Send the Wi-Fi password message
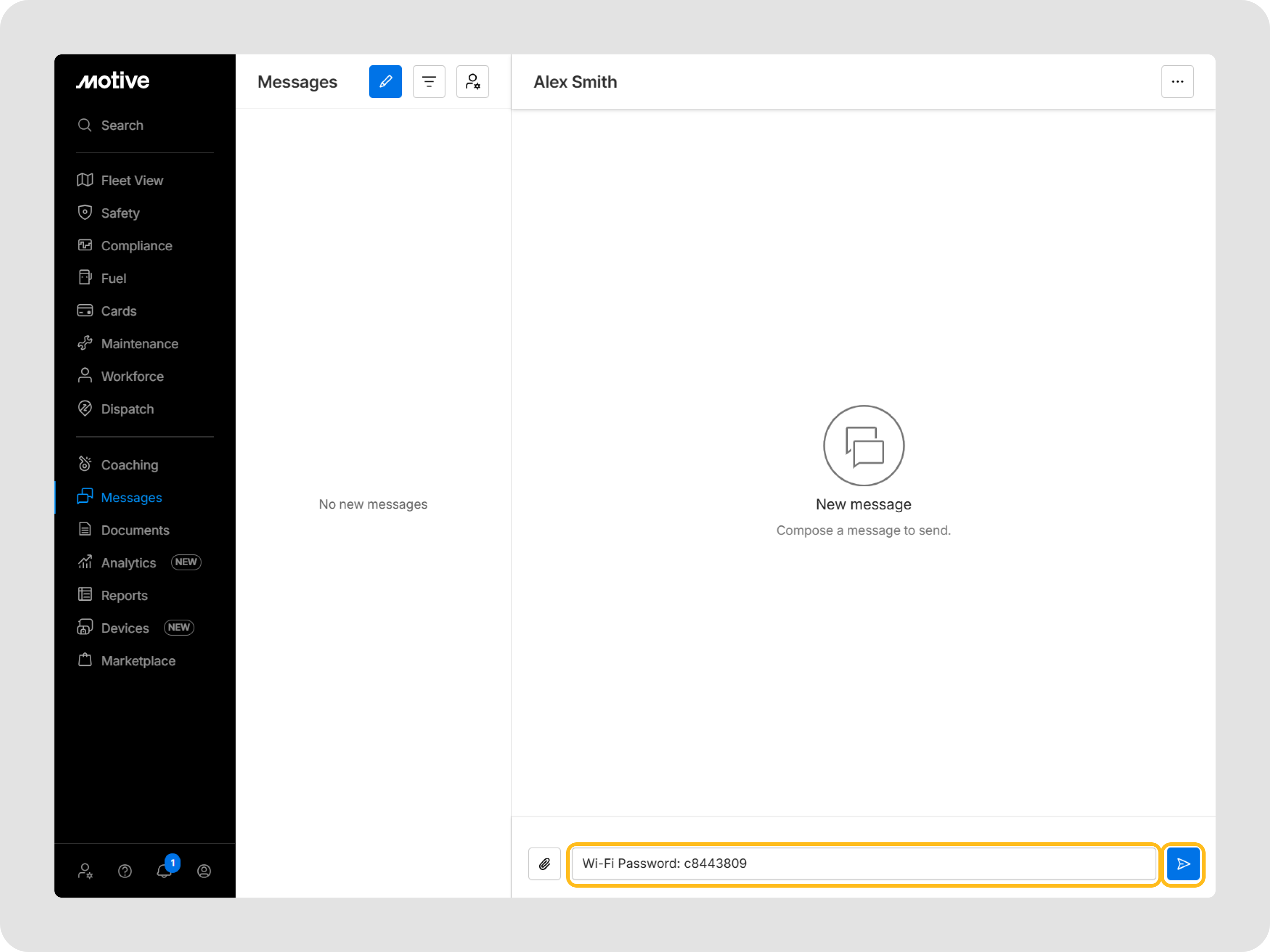Viewport: 1270px width, 952px height. (x=1182, y=864)
